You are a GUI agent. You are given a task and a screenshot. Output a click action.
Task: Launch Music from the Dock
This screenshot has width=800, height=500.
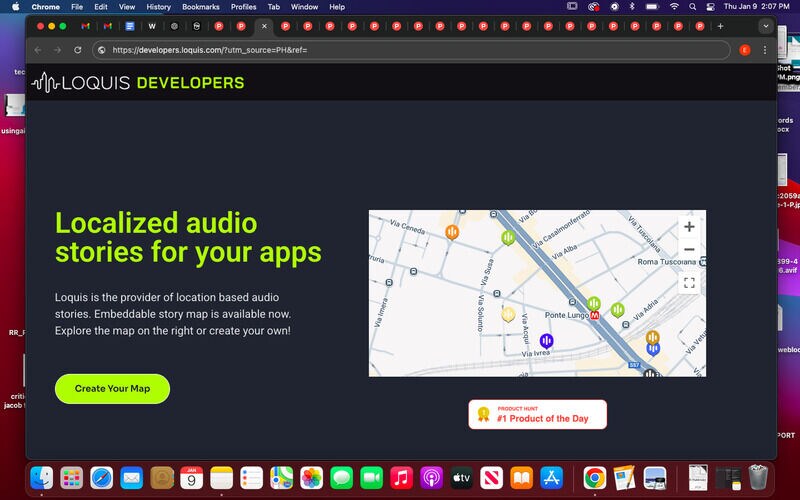coord(402,478)
